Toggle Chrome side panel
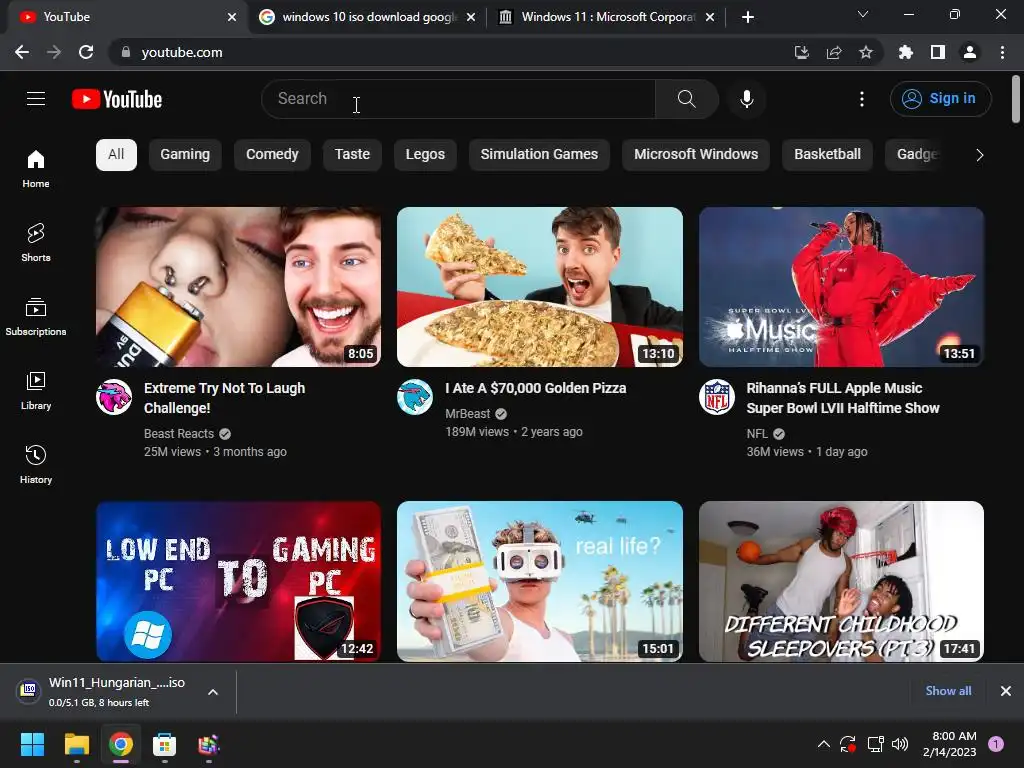This screenshot has height=768, width=1024. (938, 52)
